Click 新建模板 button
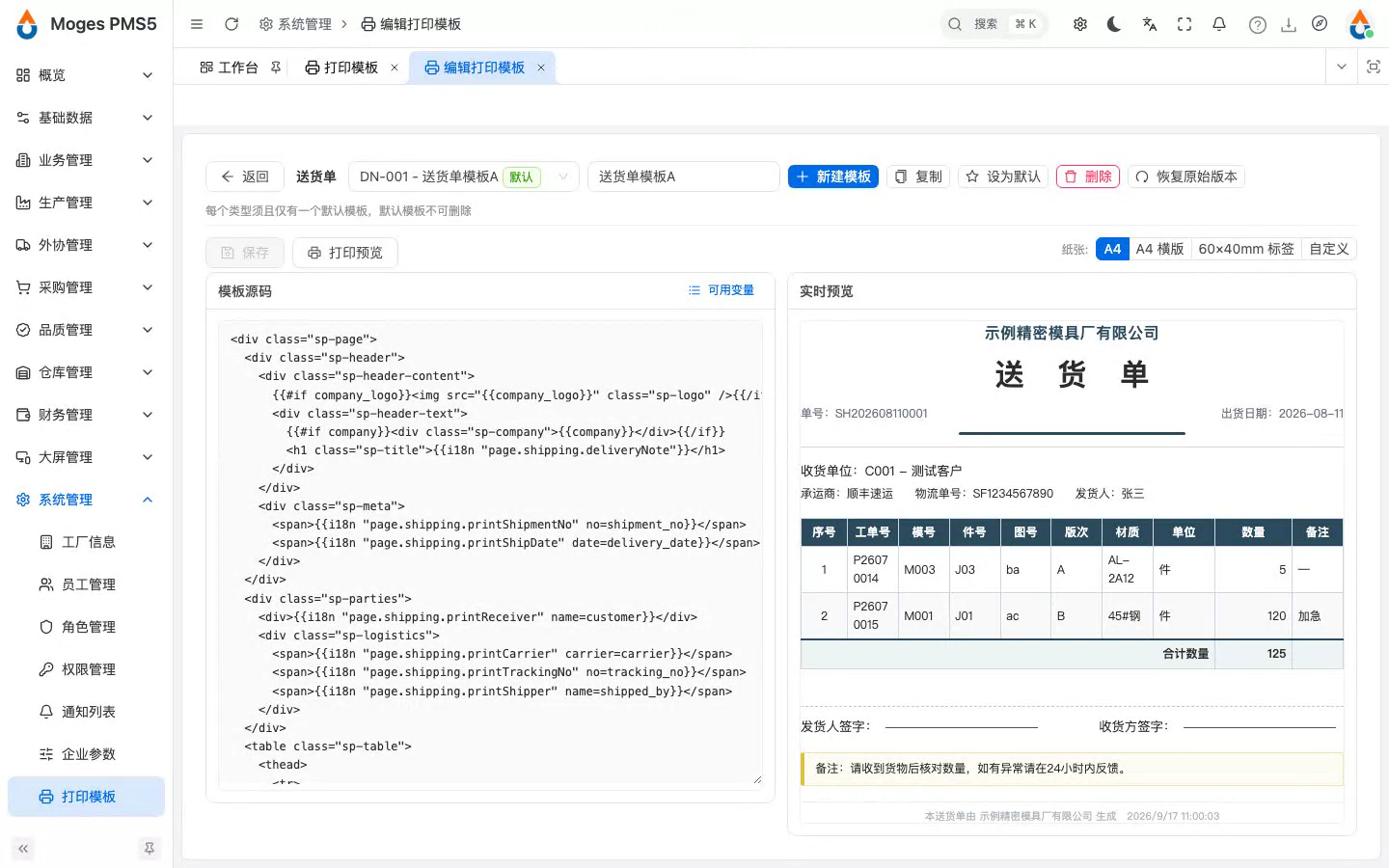 (x=833, y=176)
